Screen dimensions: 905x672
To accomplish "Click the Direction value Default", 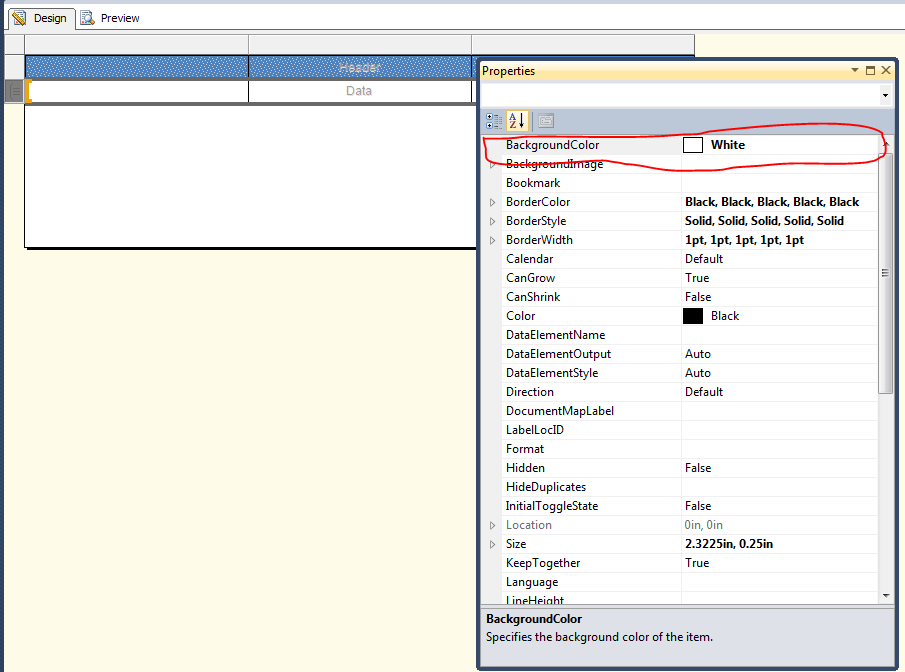I will point(704,392).
